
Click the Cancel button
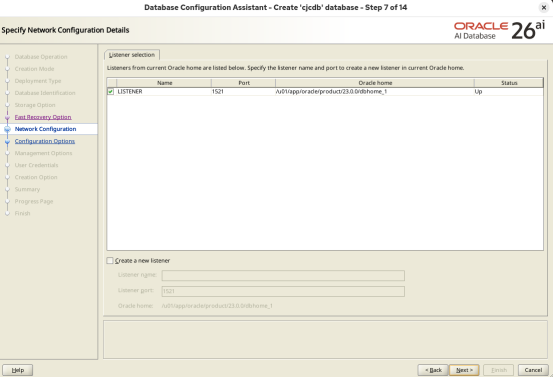(x=533, y=370)
